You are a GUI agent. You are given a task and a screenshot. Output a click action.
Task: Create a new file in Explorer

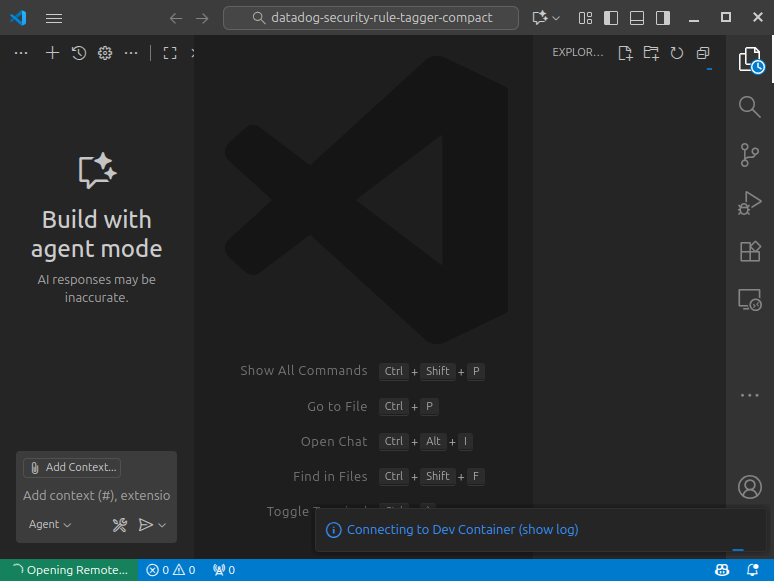coord(625,53)
